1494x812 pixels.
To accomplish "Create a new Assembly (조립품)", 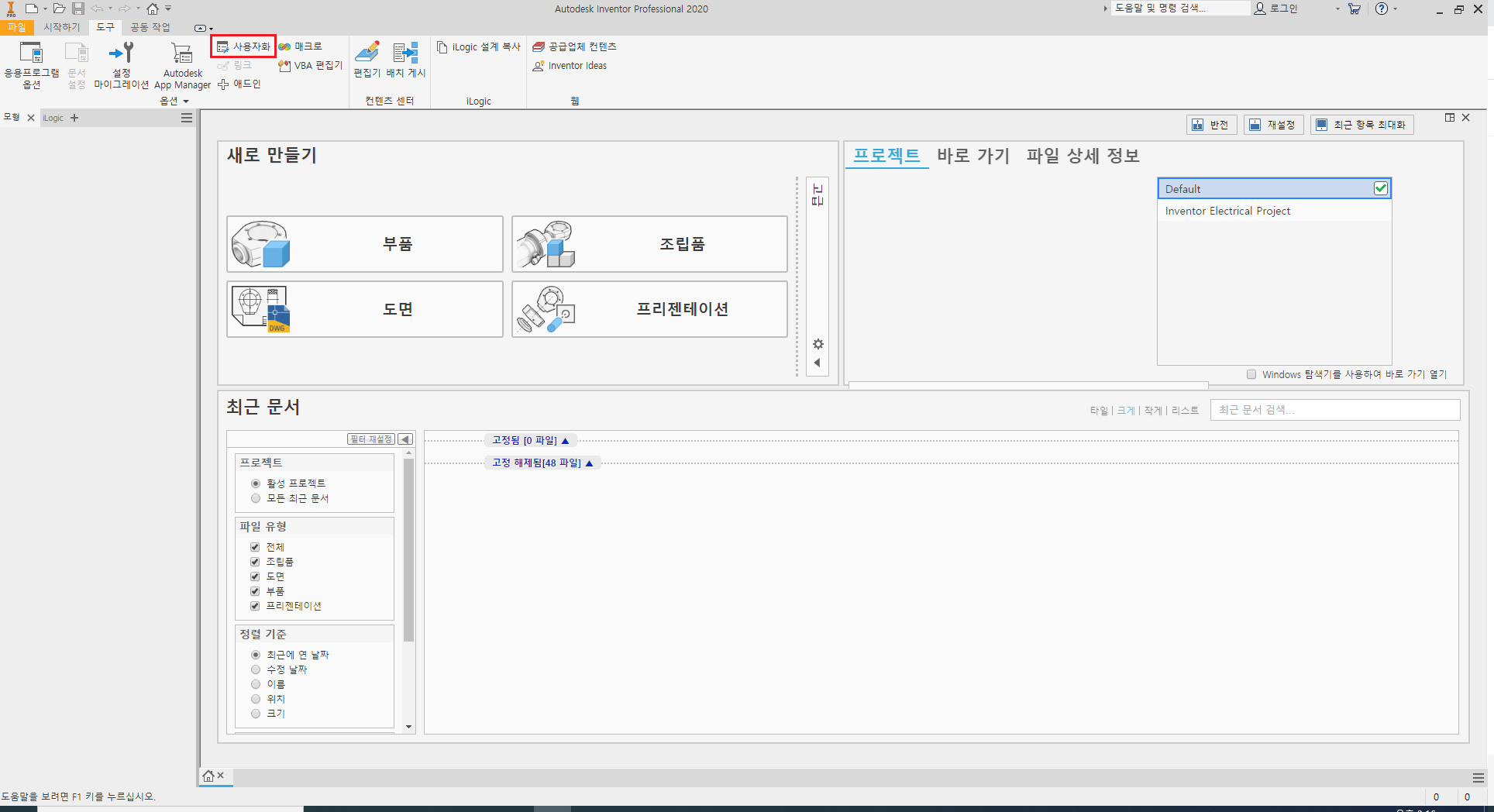I will 649,244.
